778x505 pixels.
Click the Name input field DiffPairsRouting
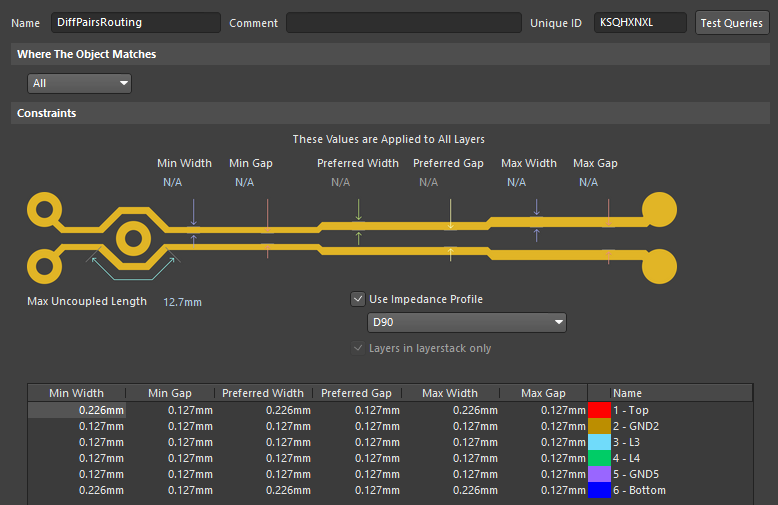pos(135,23)
